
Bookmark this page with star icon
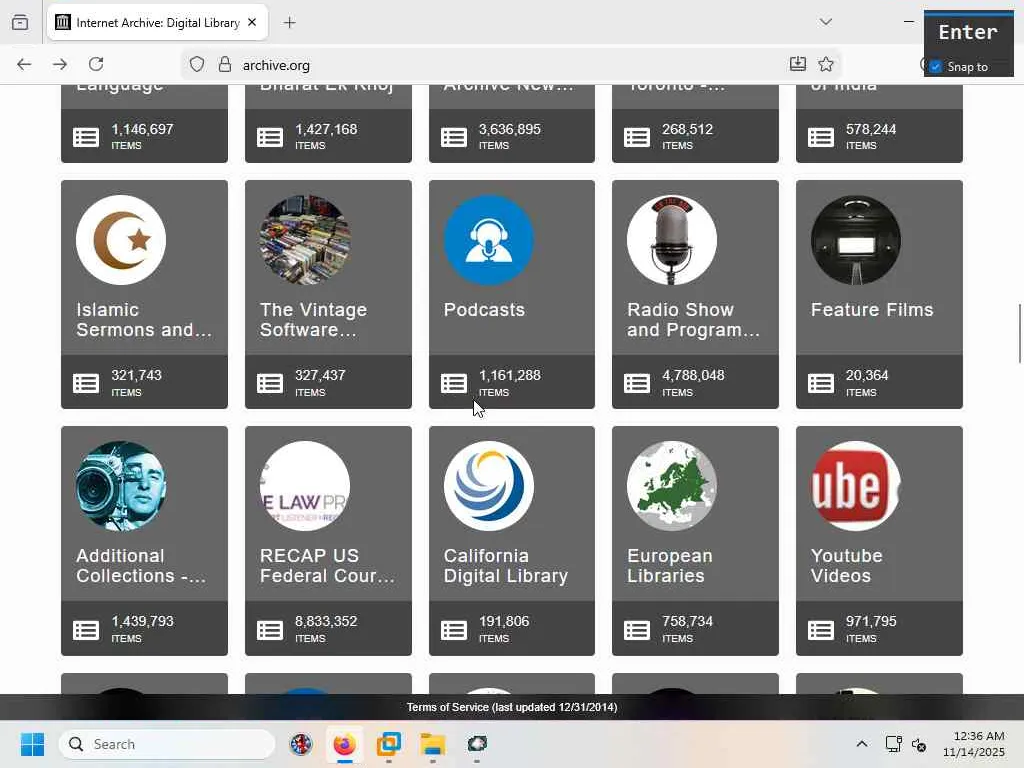(825, 64)
